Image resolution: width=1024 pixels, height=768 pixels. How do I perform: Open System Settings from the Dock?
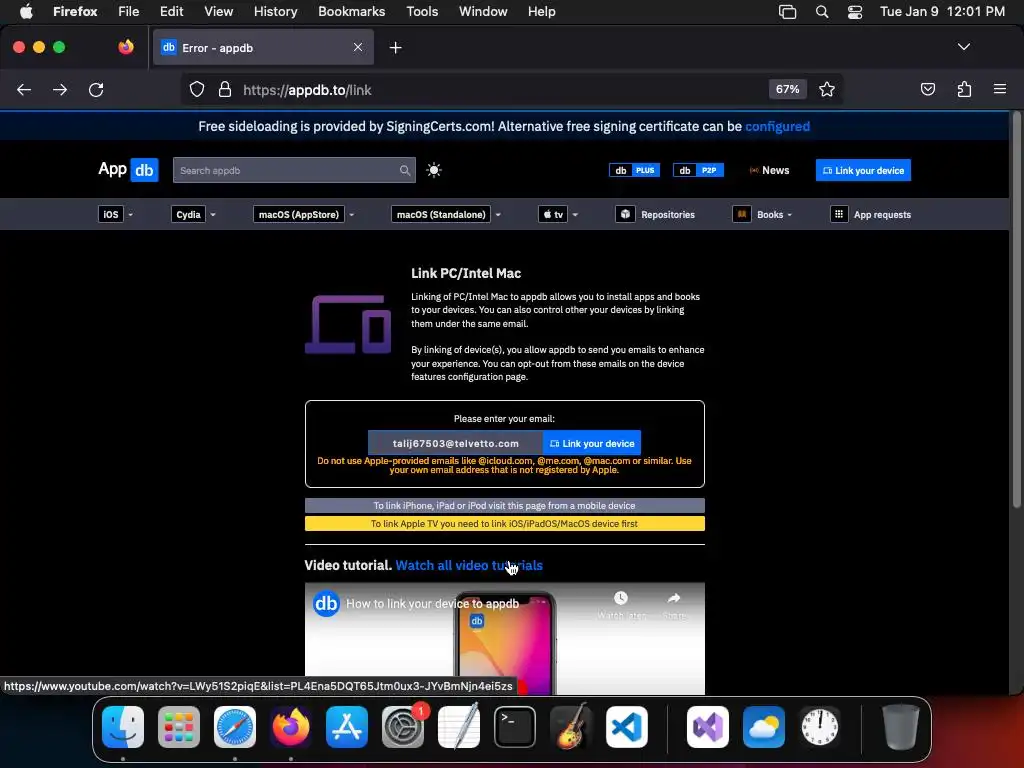[403, 727]
